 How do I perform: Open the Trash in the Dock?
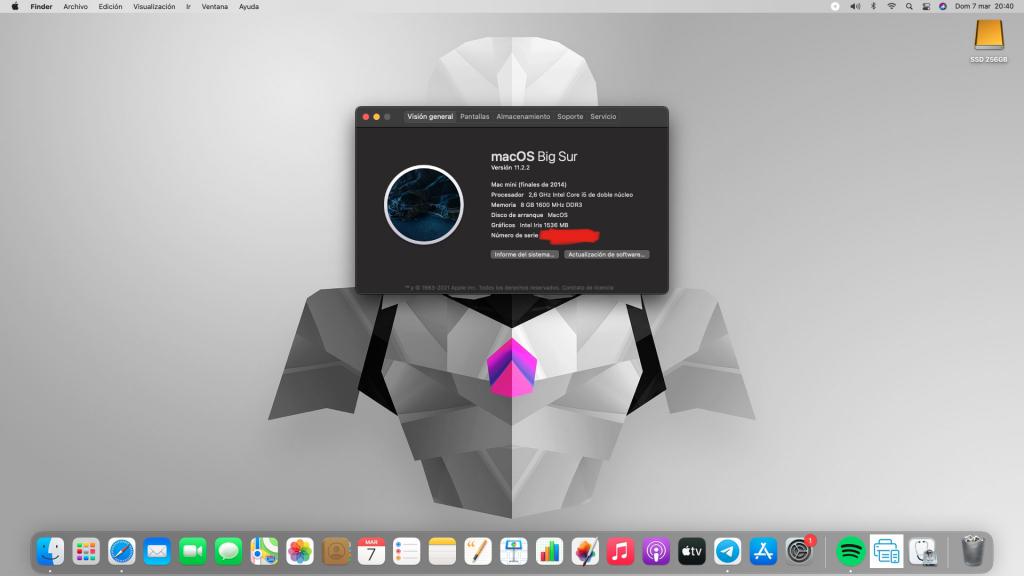click(972, 551)
